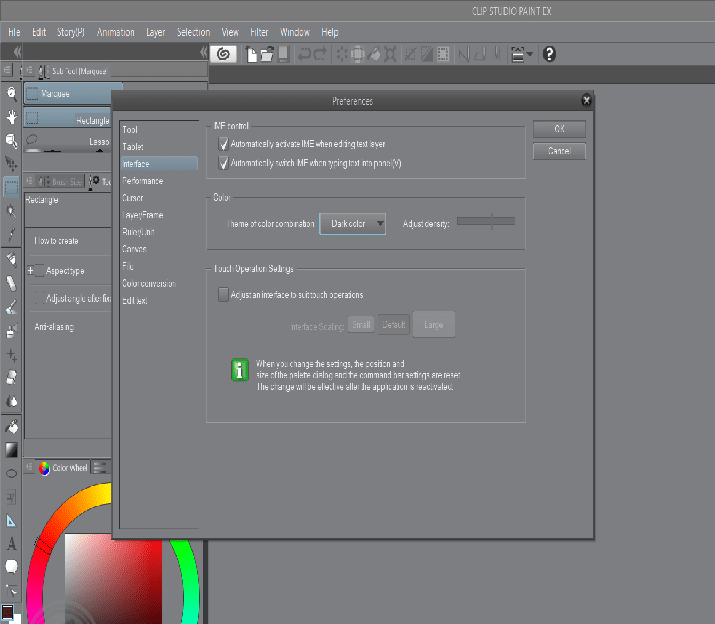Screen dimensions: 715x624
Task: Uncheck Automatically switch IME when typing text
Action: point(224,162)
